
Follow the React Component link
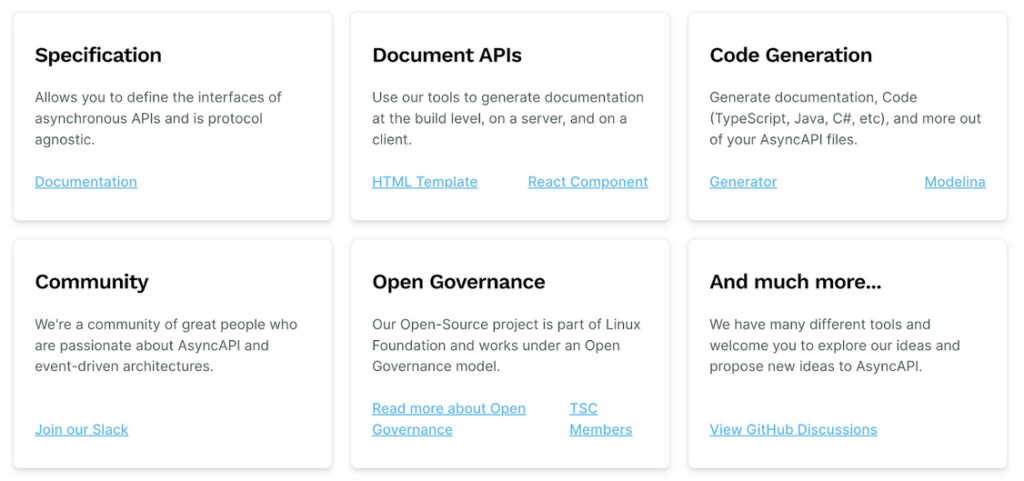588,181
